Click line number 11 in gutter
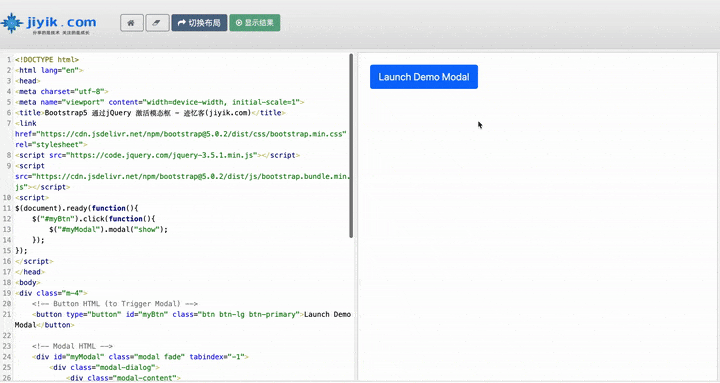The image size is (720, 383). pos(7,208)
